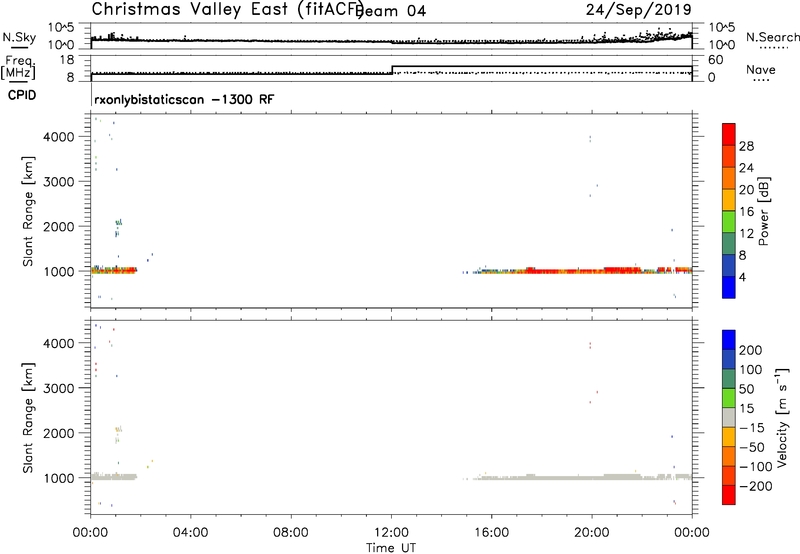Image resolution: width=800 pixels, height=554 pixels.
Task: Click the frequency step-up at 12:00 UT
Action: (392, 70)
